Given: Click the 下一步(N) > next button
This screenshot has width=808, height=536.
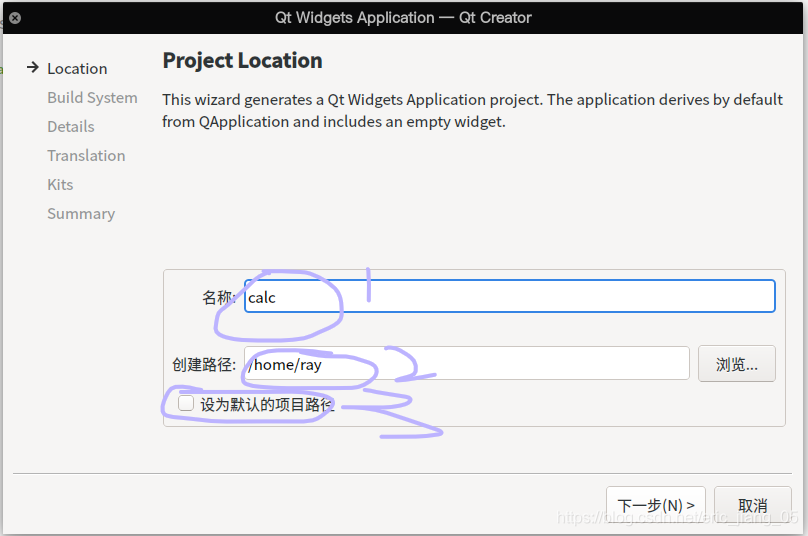Looking at the screenshot, I should (x=655, y=505).
